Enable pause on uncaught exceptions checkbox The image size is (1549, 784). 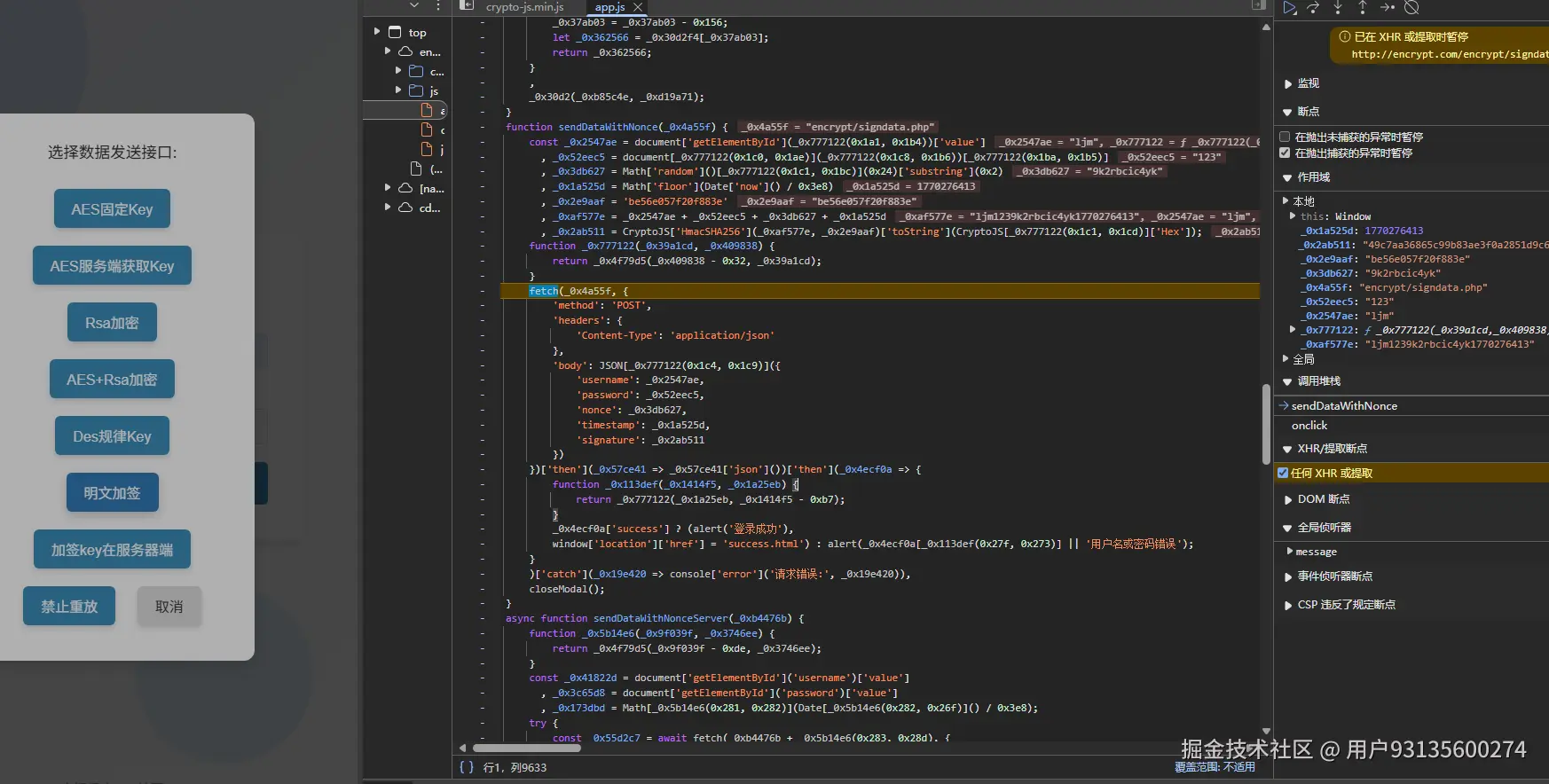point(1285,137)
